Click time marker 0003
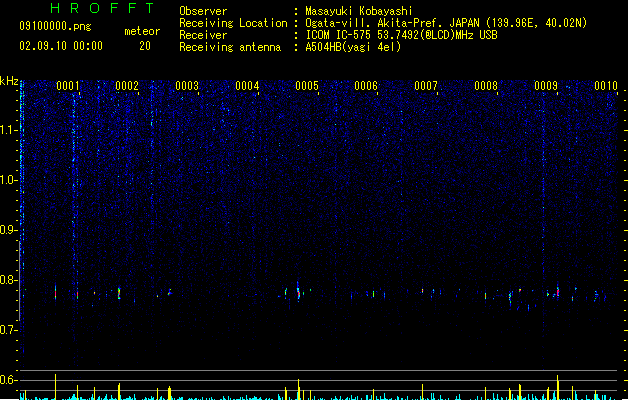This screenshot has width=629, height=400. coord(187,86)
